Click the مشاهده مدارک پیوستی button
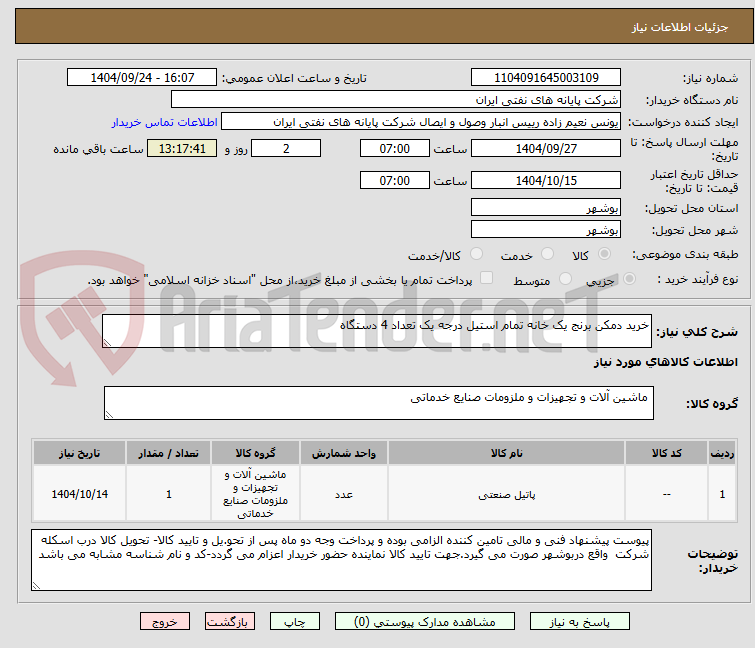This screenshot has height=648, width=755. (x=425, y=622)
